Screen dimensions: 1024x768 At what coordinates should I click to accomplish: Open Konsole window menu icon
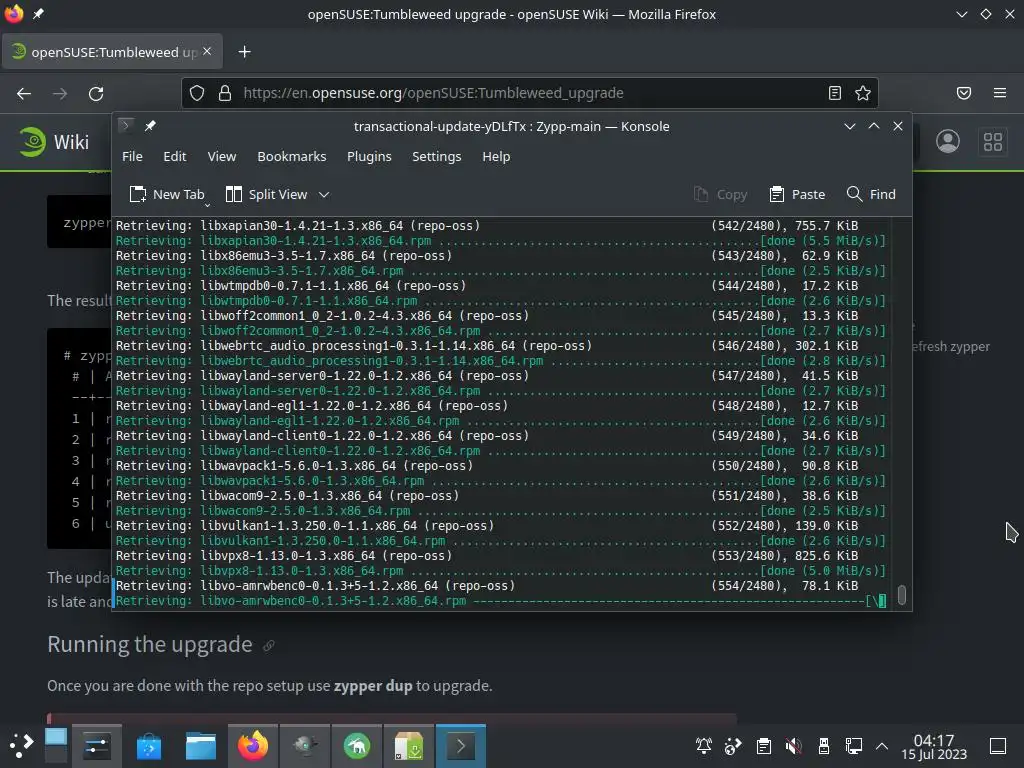pyautogui.click(x=125, y=125)
